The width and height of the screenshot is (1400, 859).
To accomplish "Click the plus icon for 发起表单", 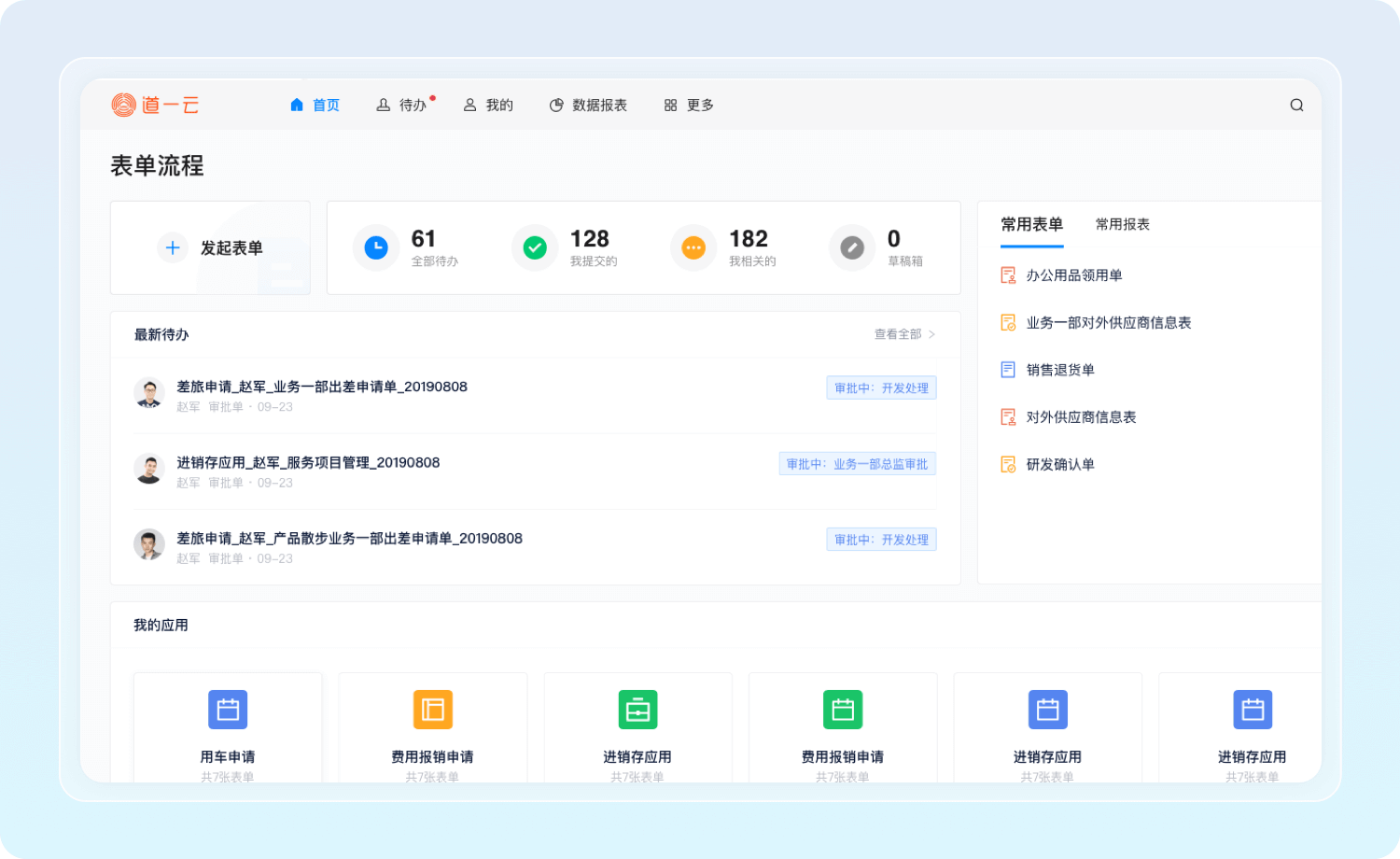I will pyautogui.click(x=173, y=247).
